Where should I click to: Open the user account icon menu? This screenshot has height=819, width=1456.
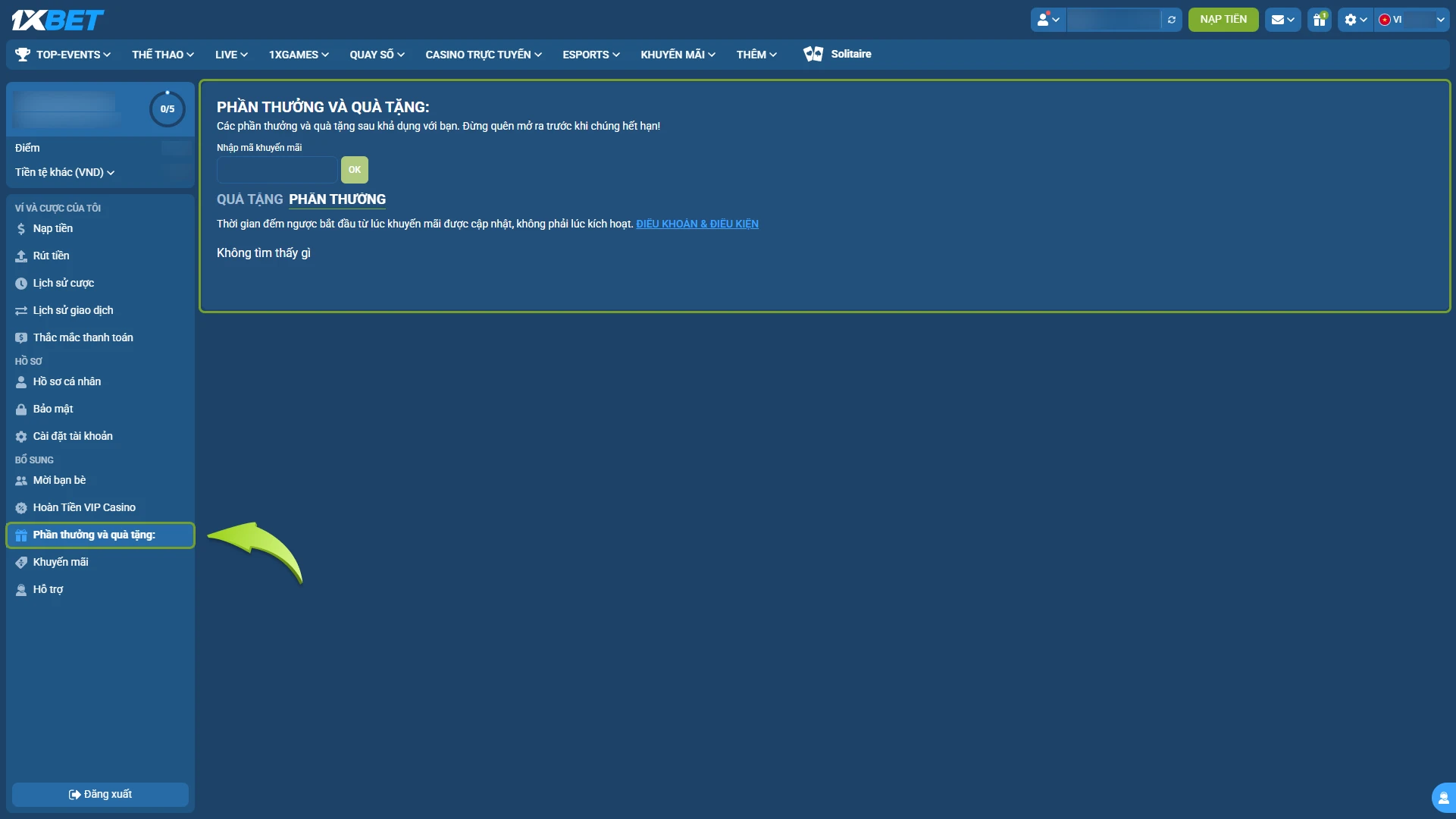(1048, 20)
